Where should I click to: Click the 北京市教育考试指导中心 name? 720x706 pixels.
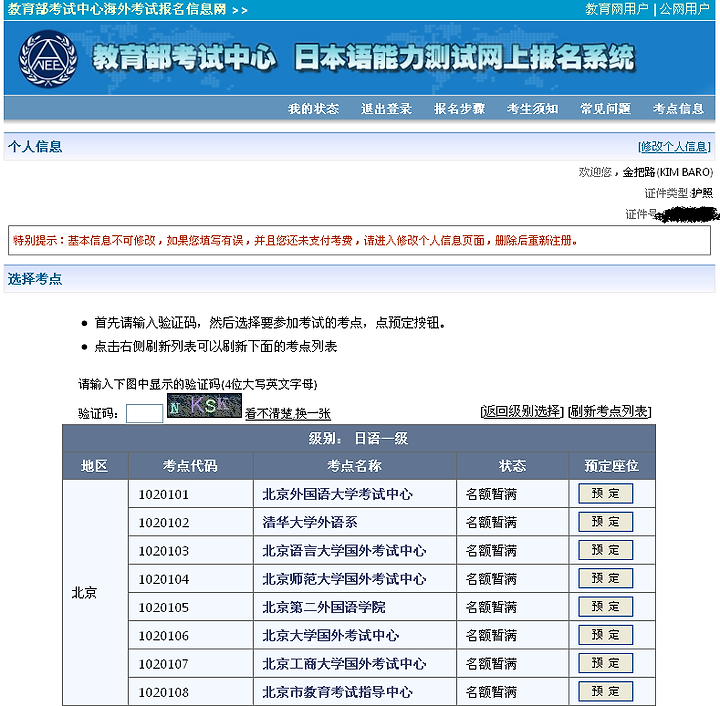[338, 692]
